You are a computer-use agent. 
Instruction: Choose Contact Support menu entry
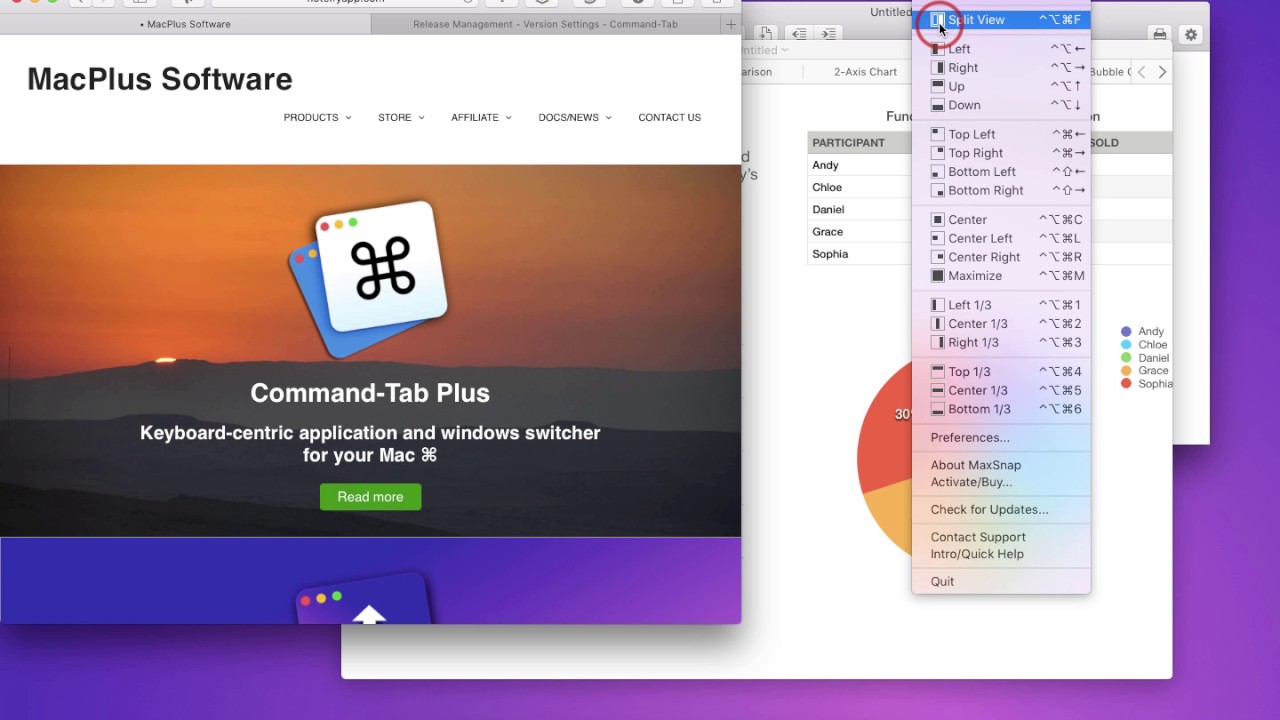[1001, 537]
